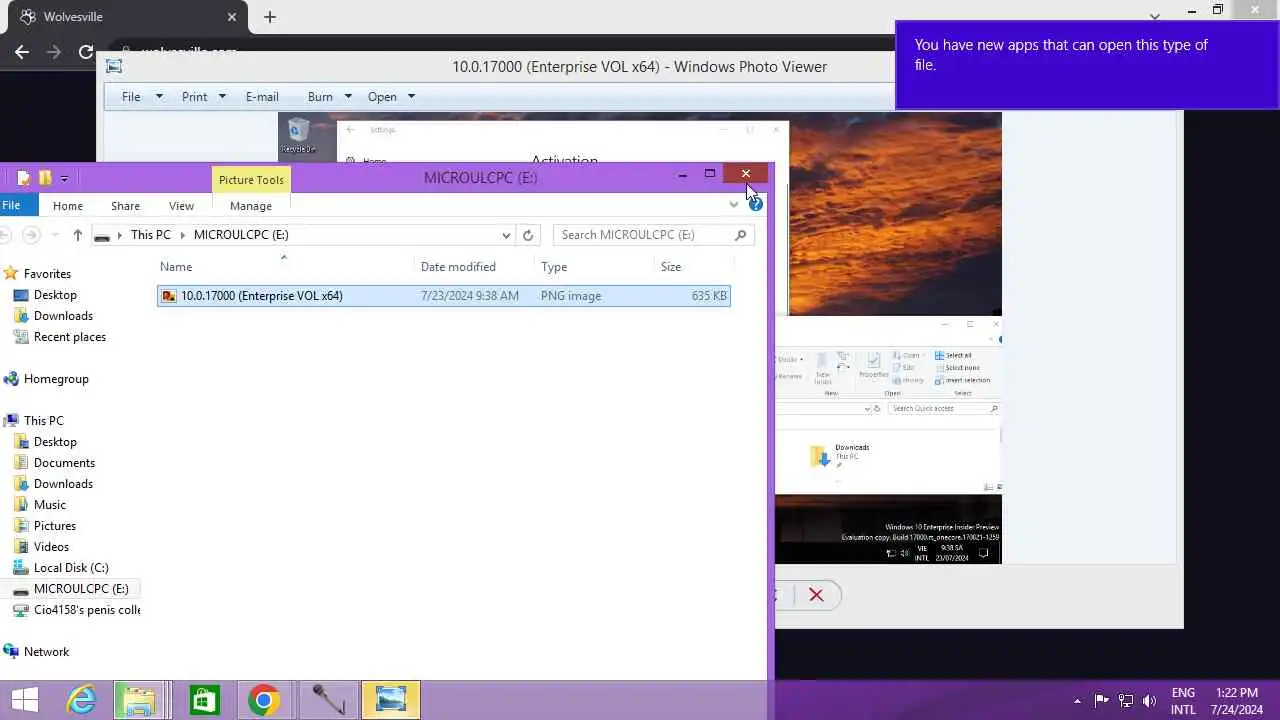Select file 10.0.17000 (Enterprise VOL x64)
Screen dimensions: 1280x720
click(444, 296)
